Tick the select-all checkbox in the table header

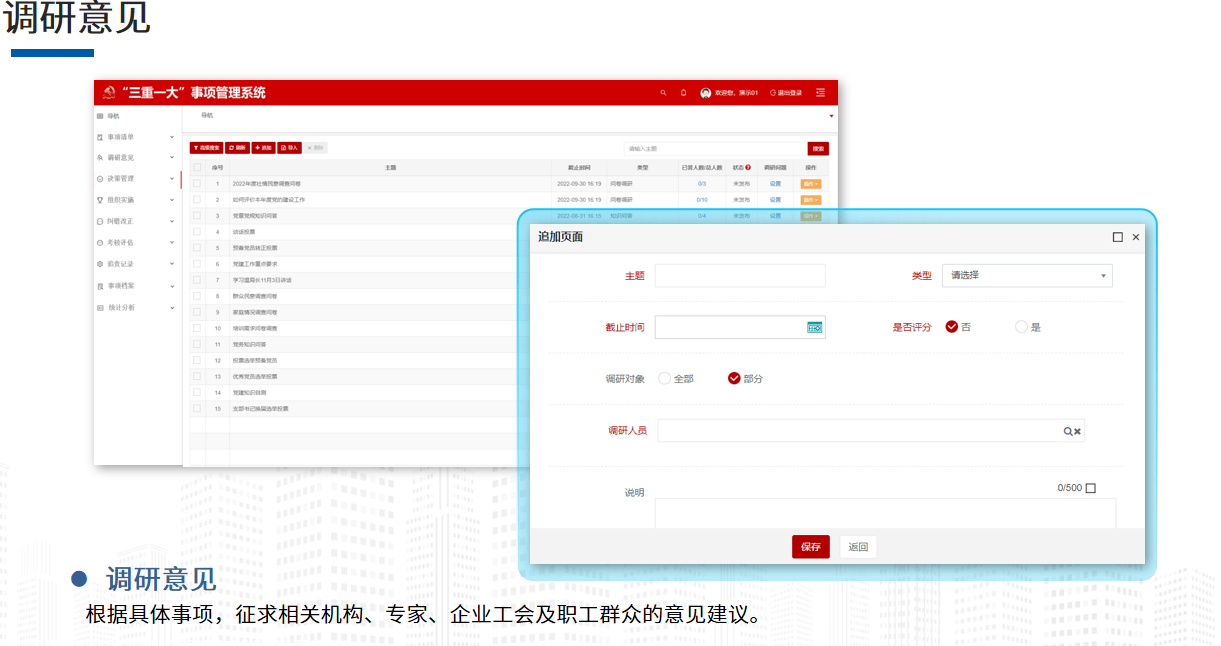197,167
